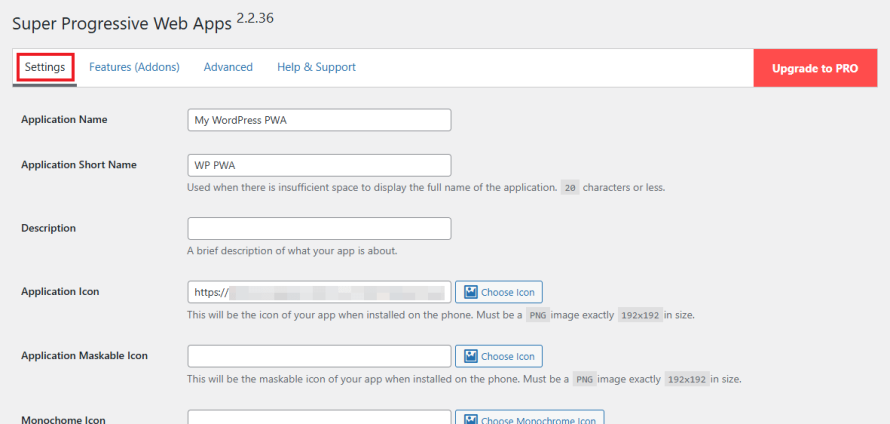Click 'A brief description of what your app' hint
The height and width of the screenshot is (424, 890).
pos(292,250)
